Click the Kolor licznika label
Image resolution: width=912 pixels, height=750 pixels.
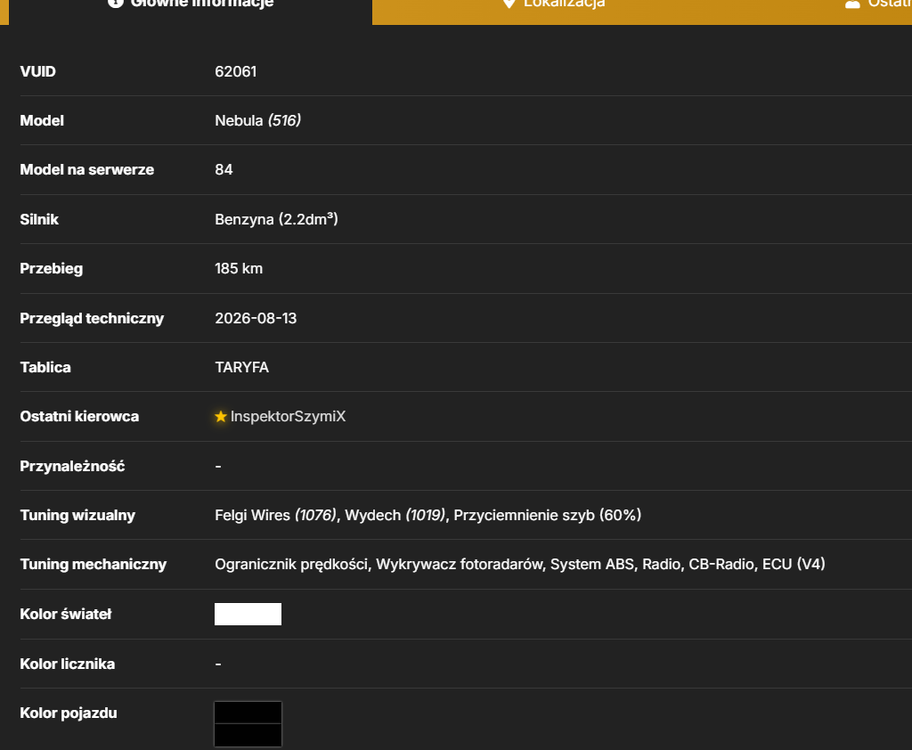[67, 664]
